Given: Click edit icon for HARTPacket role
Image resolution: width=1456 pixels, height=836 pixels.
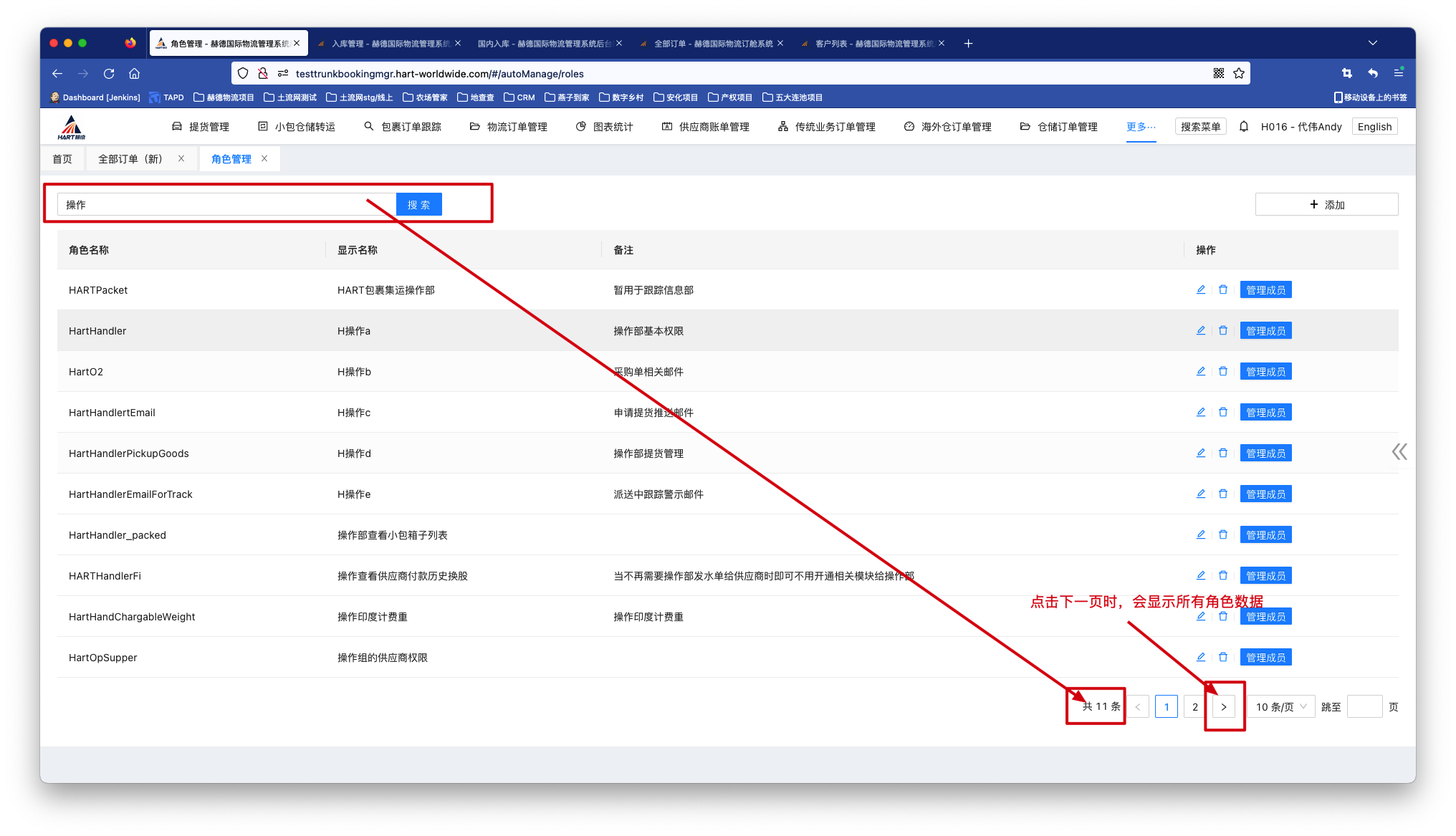Looking at the screenshot, I should (x=1201, y=289).
